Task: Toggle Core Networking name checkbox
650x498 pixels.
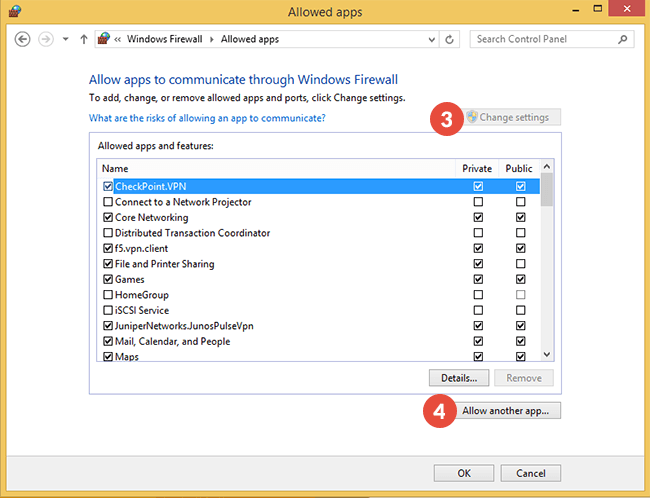Action: click(108, 217)
